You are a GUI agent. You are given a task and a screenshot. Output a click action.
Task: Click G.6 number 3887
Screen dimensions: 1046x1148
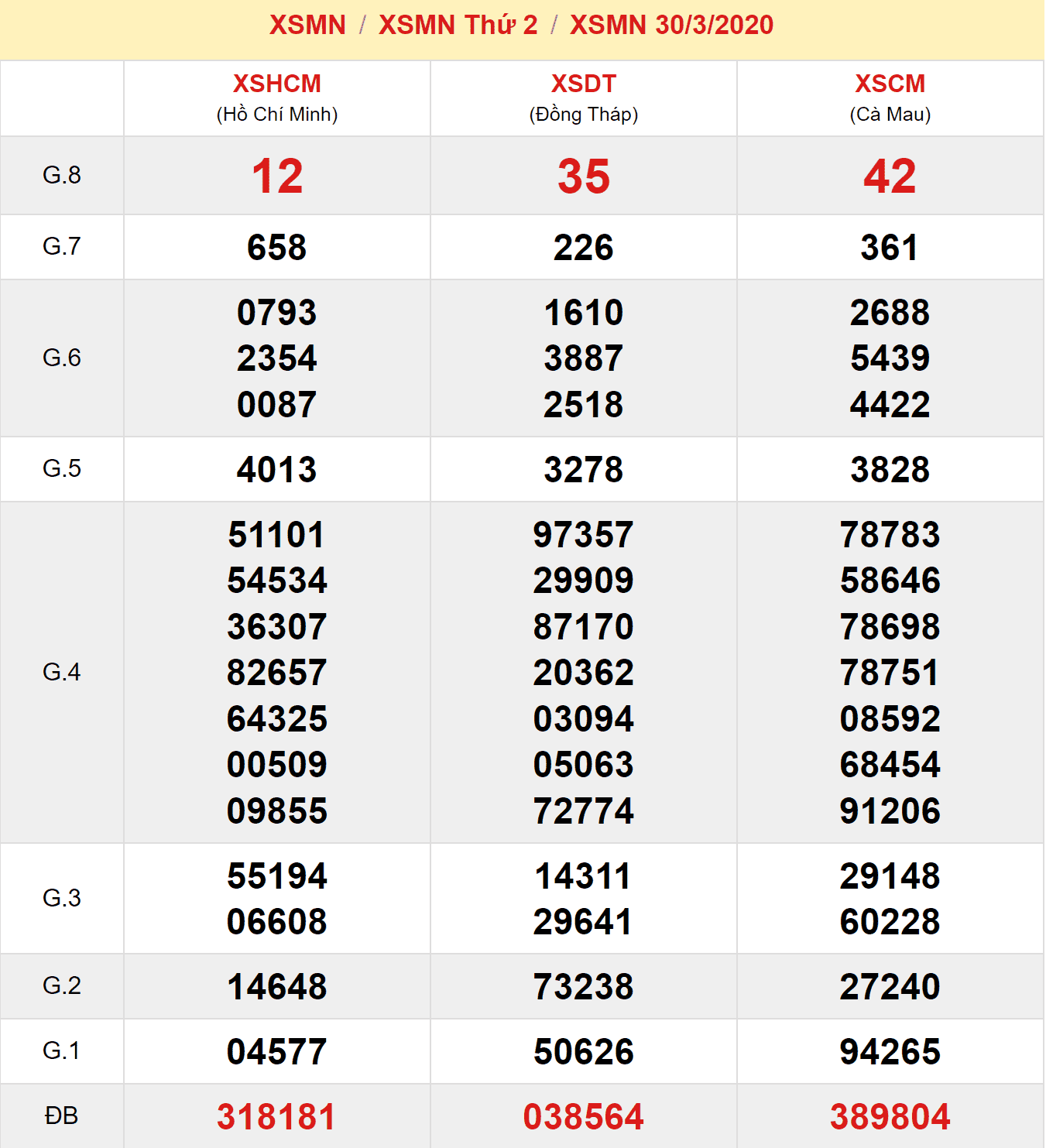coord(584,358)
